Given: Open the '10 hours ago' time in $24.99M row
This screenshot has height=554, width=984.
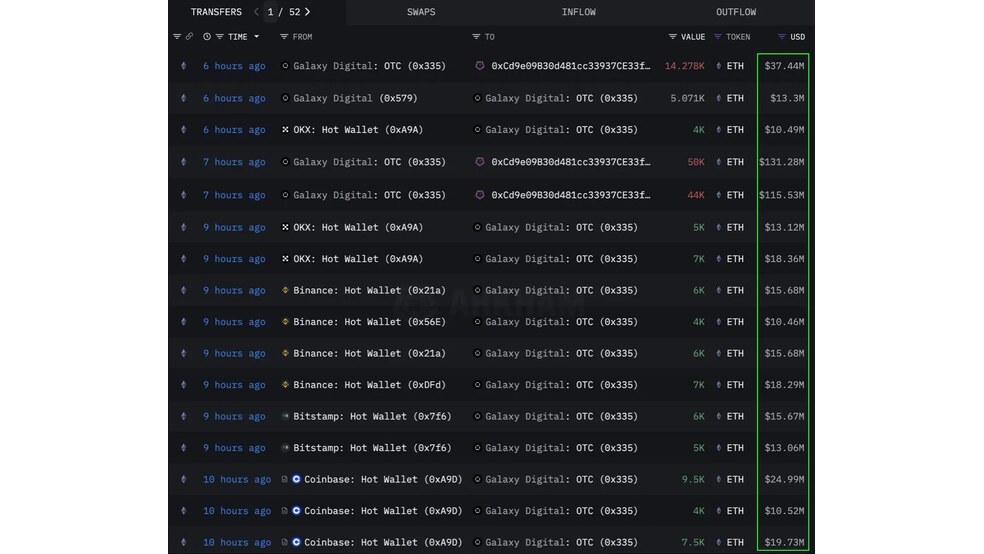Looking at the screenshot, I should [x=237, y=479].
